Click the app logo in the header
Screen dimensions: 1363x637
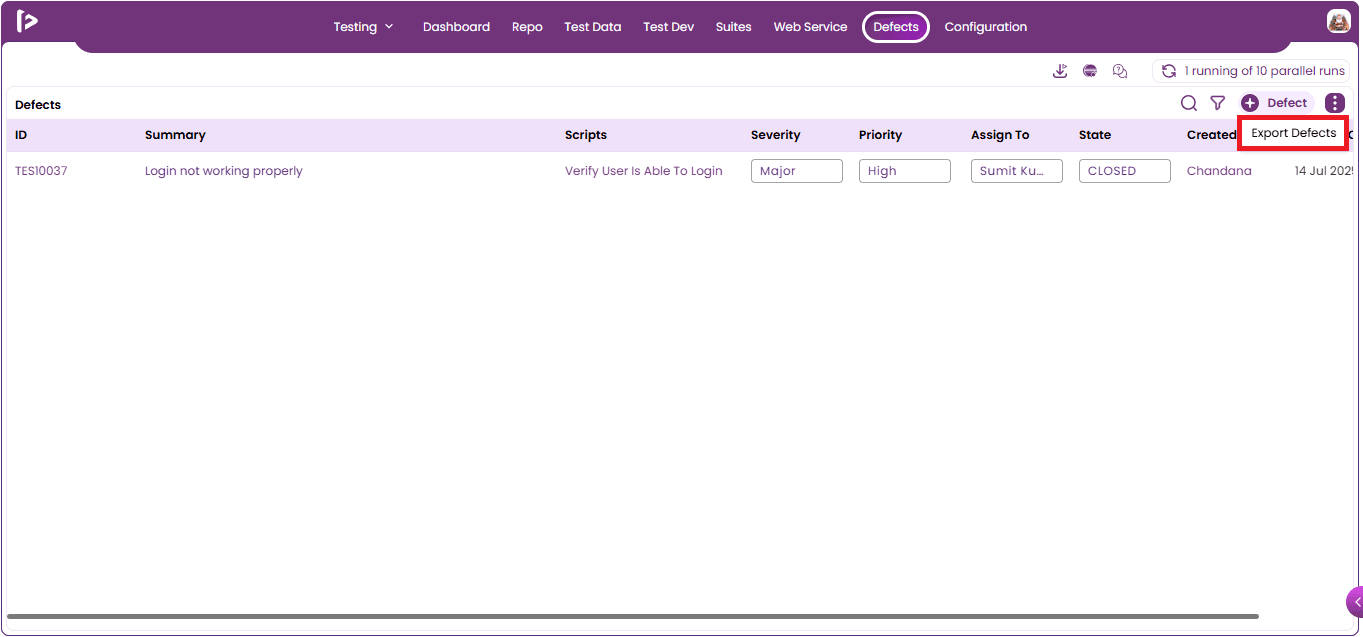[x=27, y=21]
